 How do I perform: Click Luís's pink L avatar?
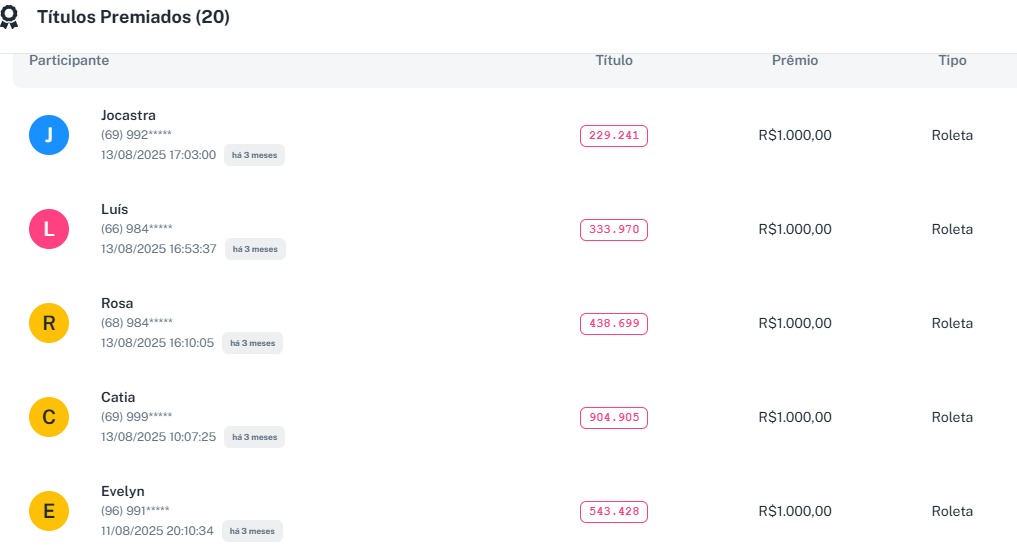pos(49,229)
